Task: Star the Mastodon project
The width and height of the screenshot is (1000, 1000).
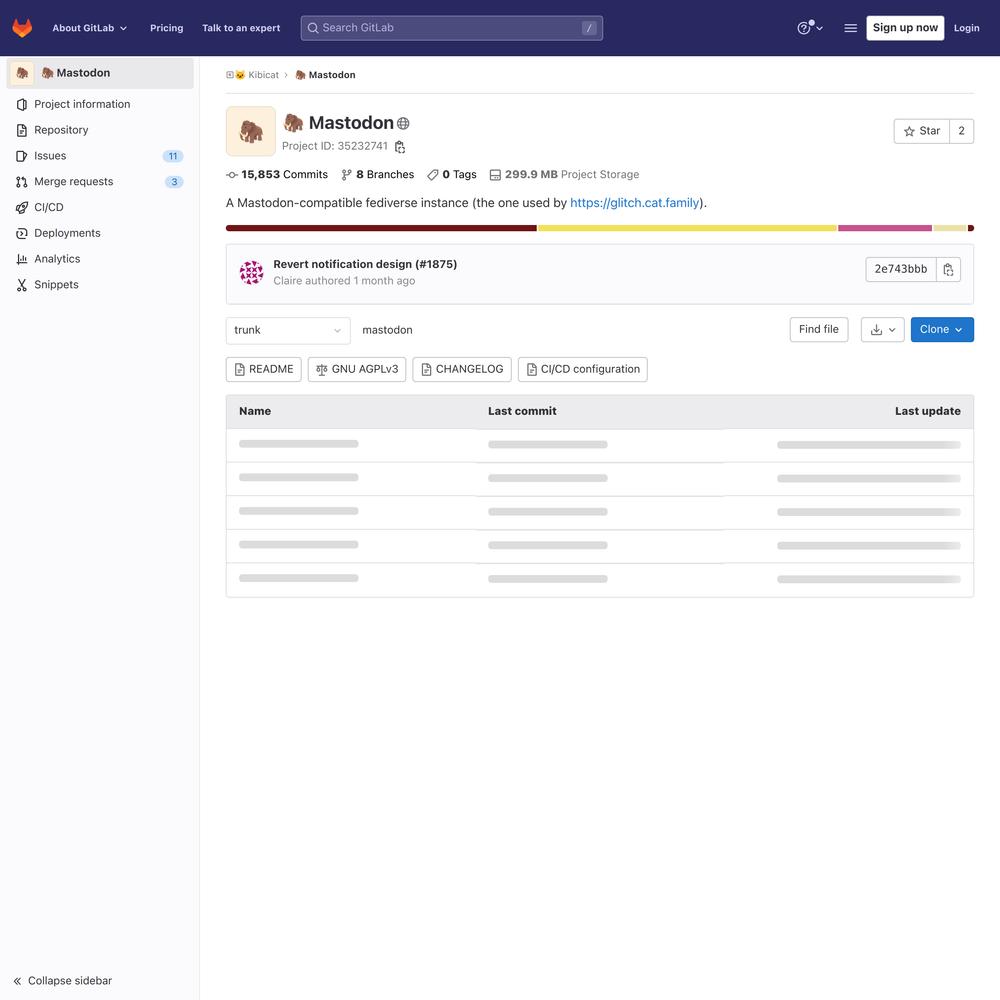Action: pyautogui.click(x=922, y=131)
